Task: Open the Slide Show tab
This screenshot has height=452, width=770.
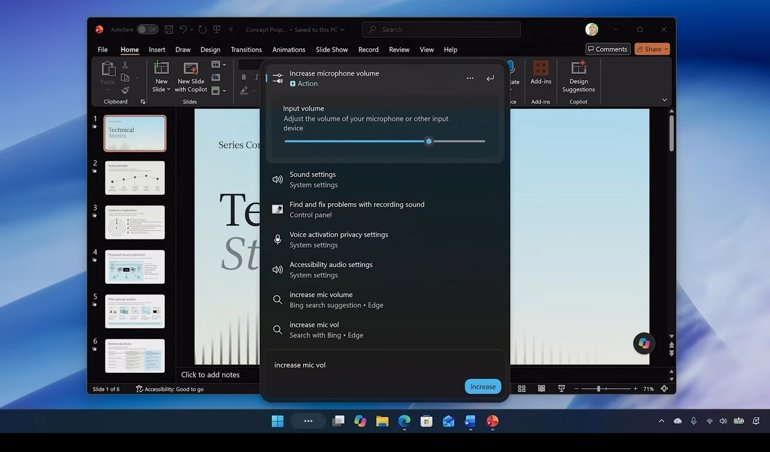Action: click(331, 50)
